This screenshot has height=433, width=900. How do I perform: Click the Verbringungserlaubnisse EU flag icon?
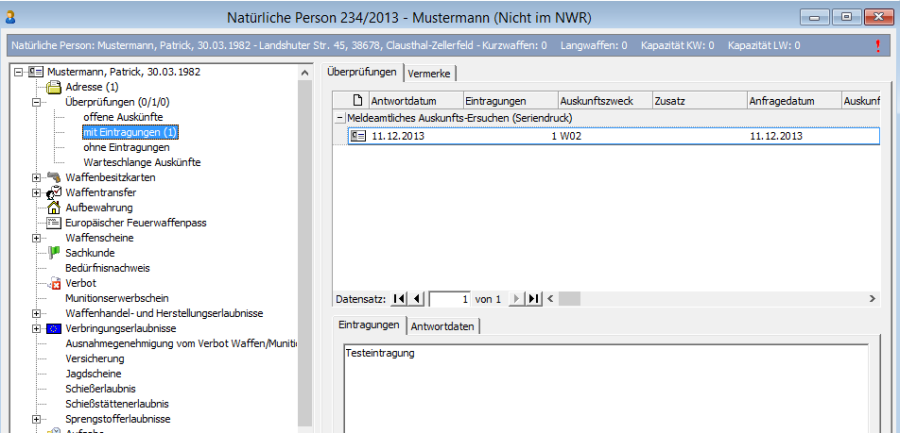54,328
